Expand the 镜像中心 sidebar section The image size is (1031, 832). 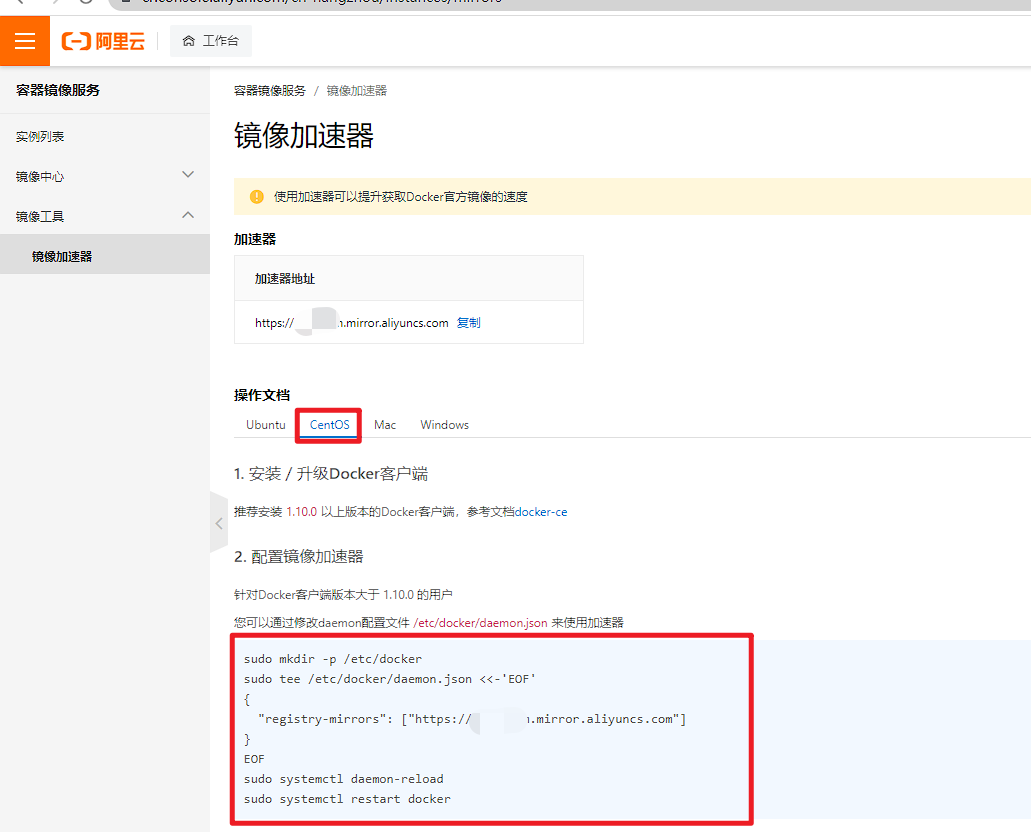coord(105,176)
